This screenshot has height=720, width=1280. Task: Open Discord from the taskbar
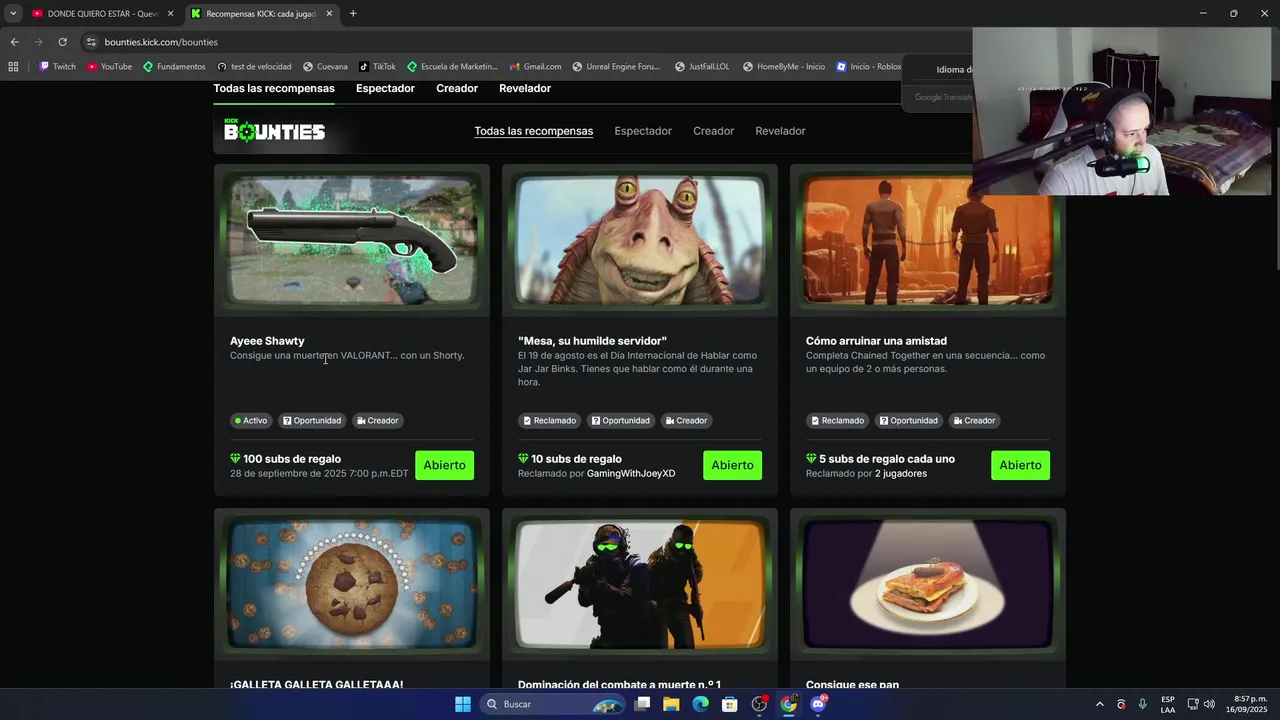coord(819,704)
